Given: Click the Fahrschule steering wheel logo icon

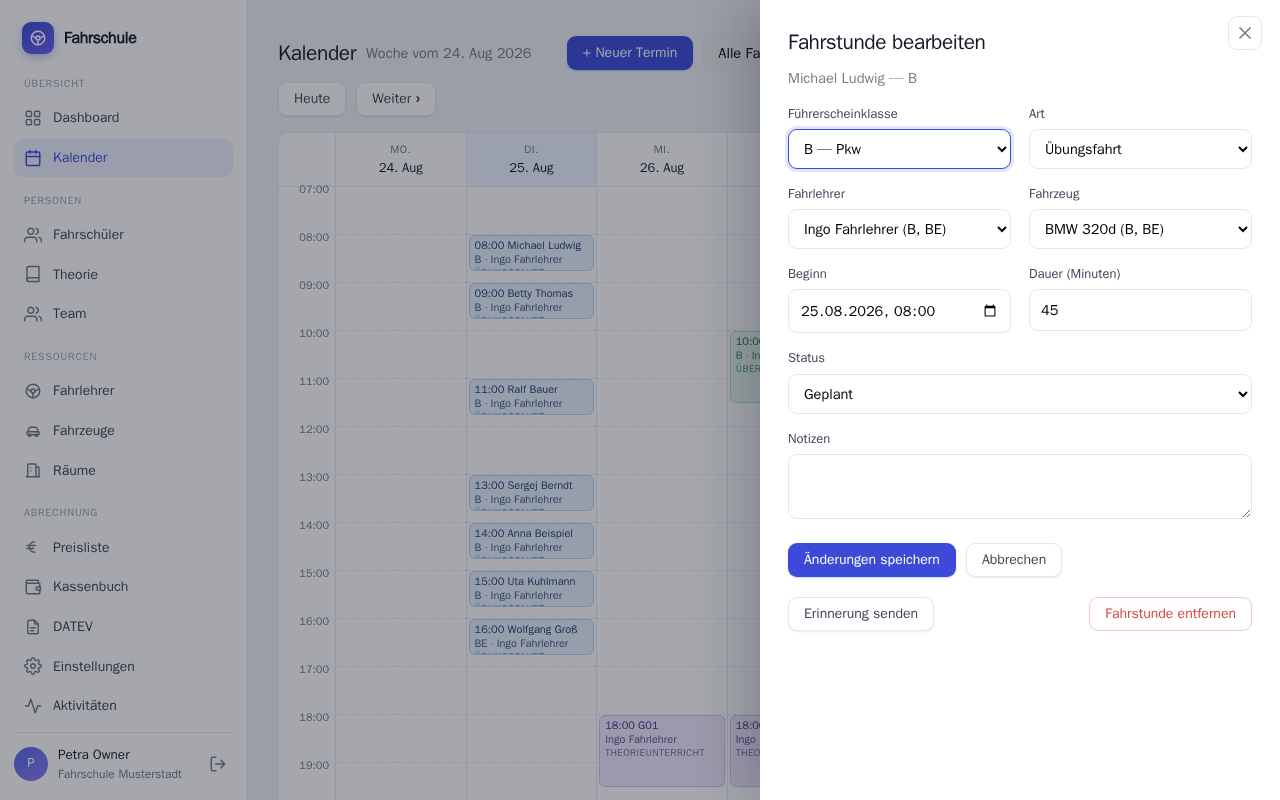Looking at the screenshot, I should click(38, 38).
